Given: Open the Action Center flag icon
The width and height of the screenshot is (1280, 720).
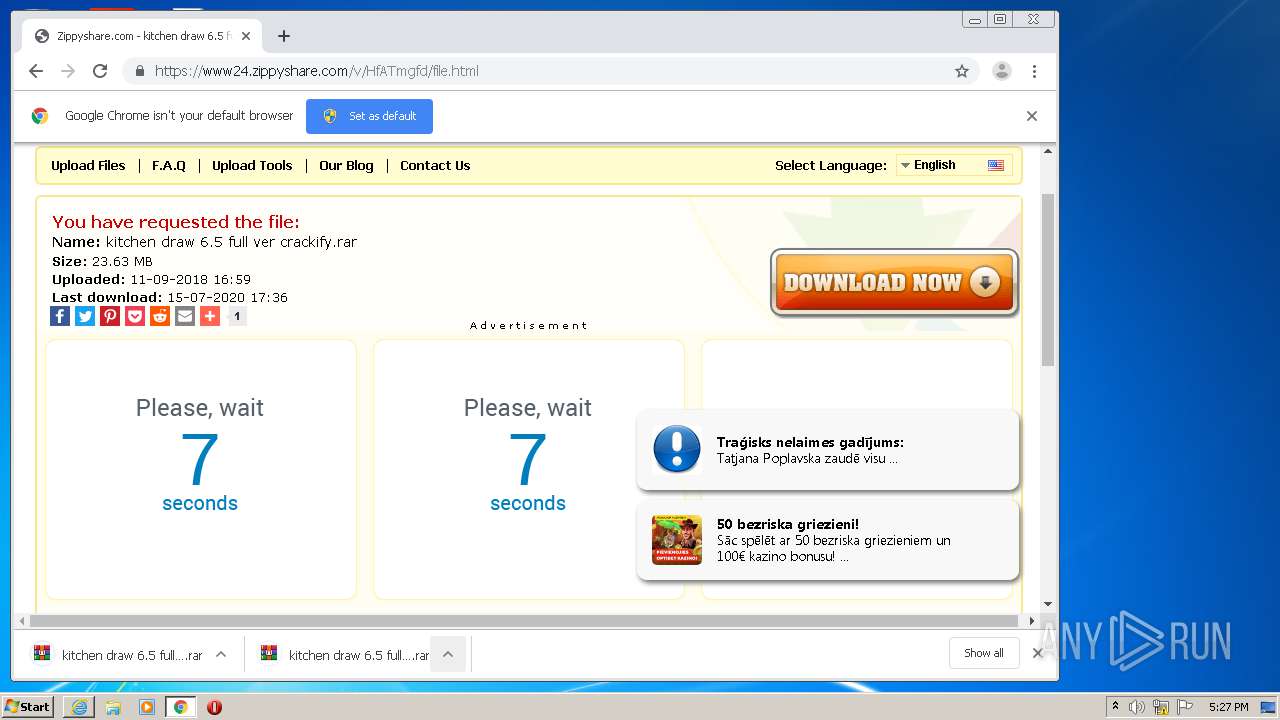Looking at the screenshot, I should point(1183,707).
